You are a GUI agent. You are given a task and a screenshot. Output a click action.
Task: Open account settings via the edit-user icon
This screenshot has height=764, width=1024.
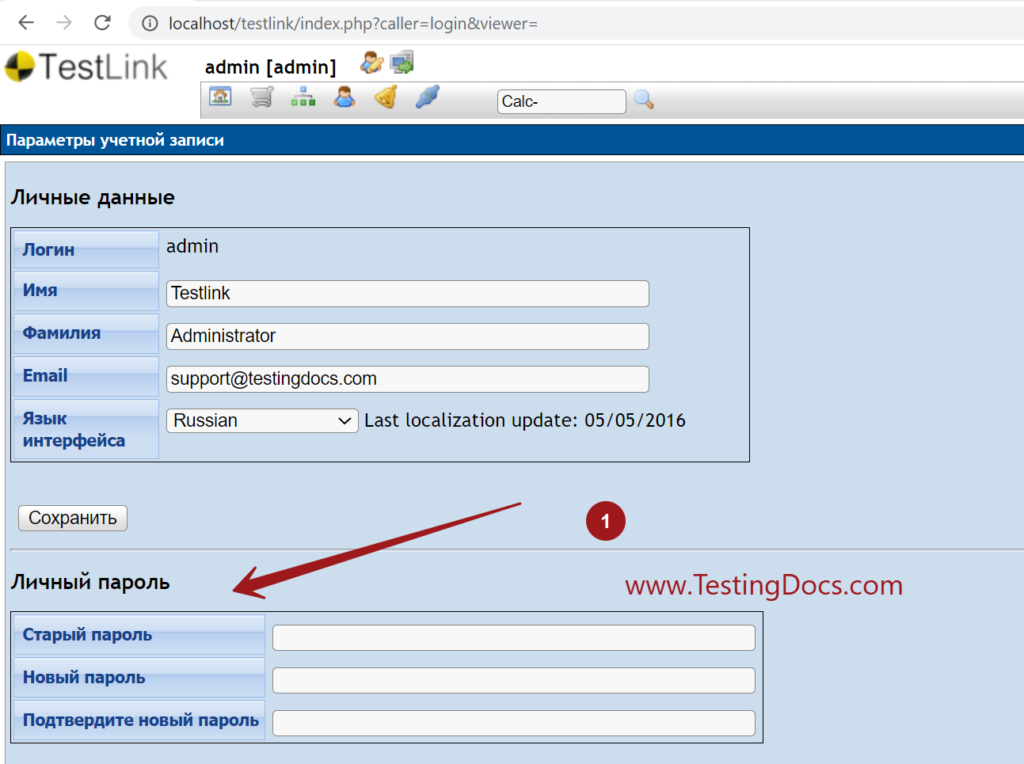(x=370, y=62)
